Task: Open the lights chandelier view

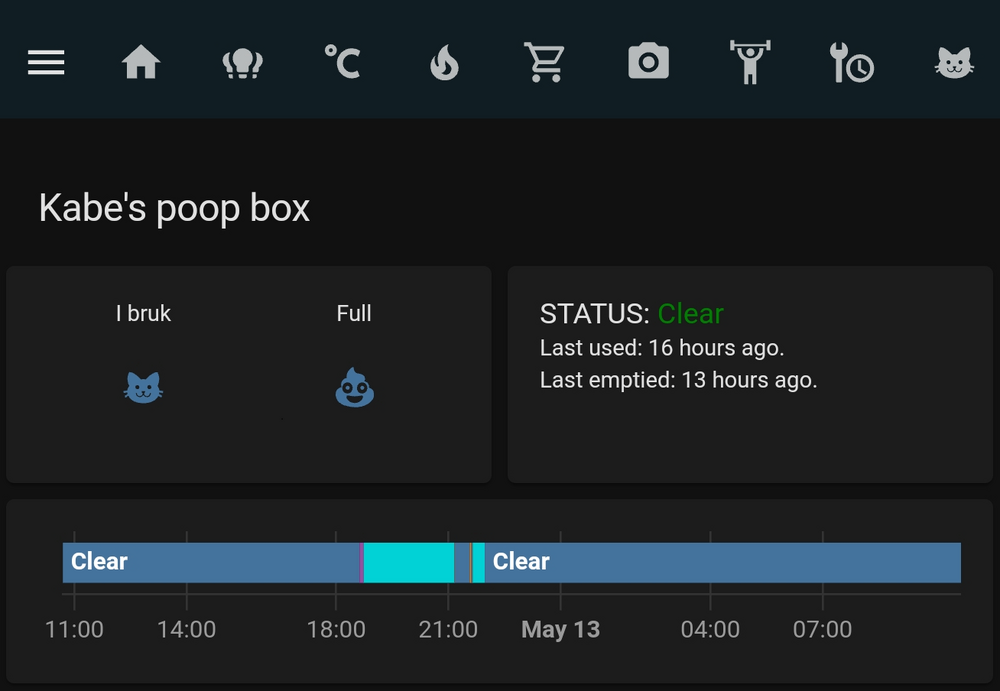Action: (242, 63)
